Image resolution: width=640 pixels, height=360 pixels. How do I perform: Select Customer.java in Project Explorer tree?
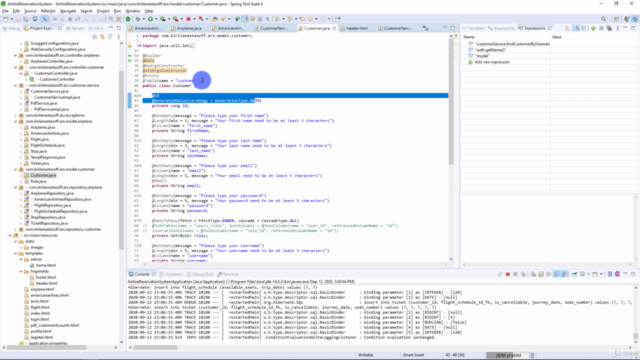pos(43,175)
